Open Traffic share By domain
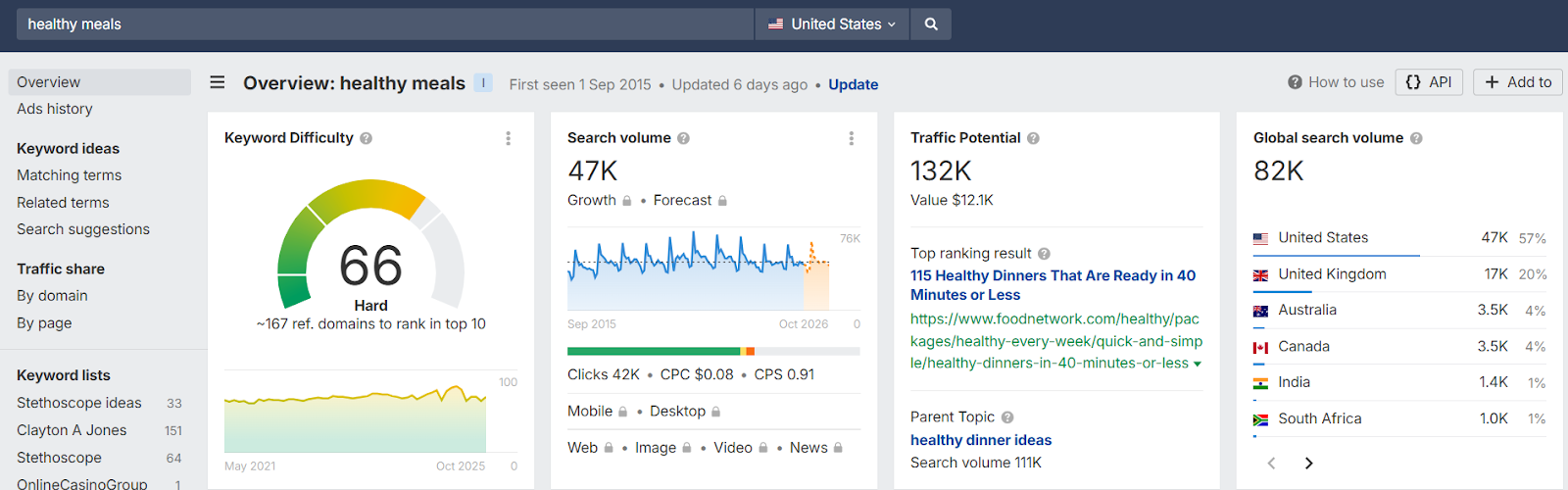Screen dimensions: 1568x490 click(x=52, y=296)
